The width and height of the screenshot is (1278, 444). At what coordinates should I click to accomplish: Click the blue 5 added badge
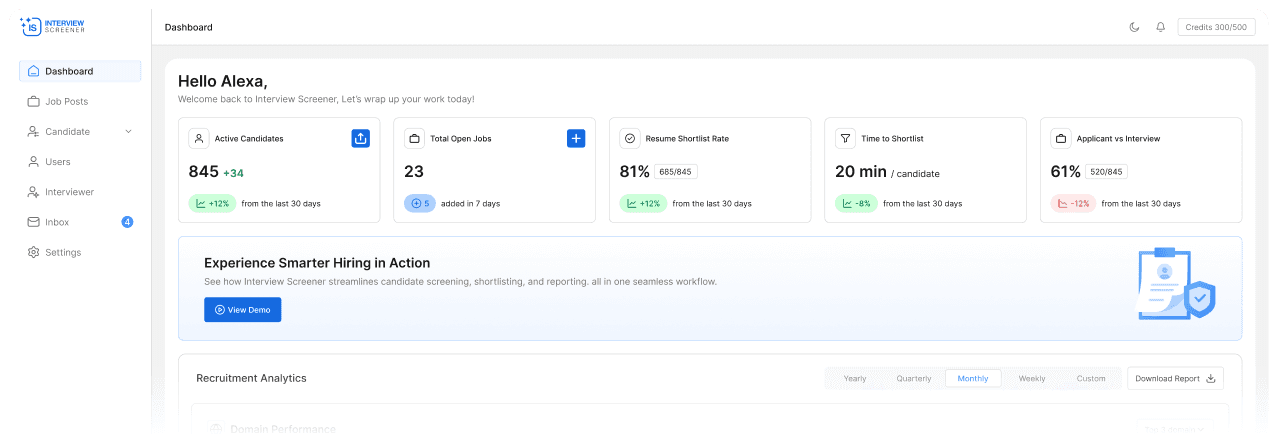pos(420,203)
